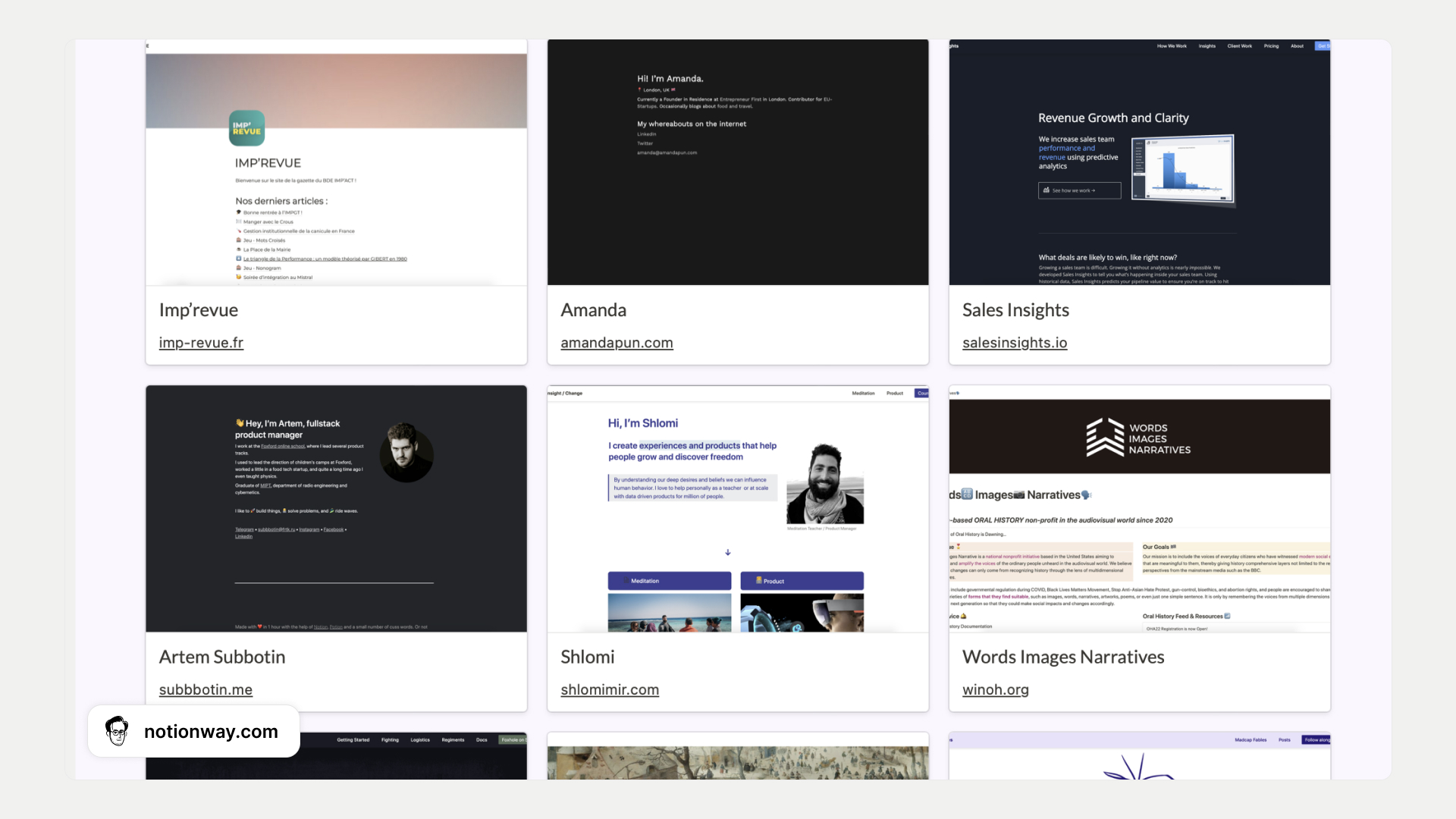
Task: Select the Client Work nav item
Action: pos(1241,46)
